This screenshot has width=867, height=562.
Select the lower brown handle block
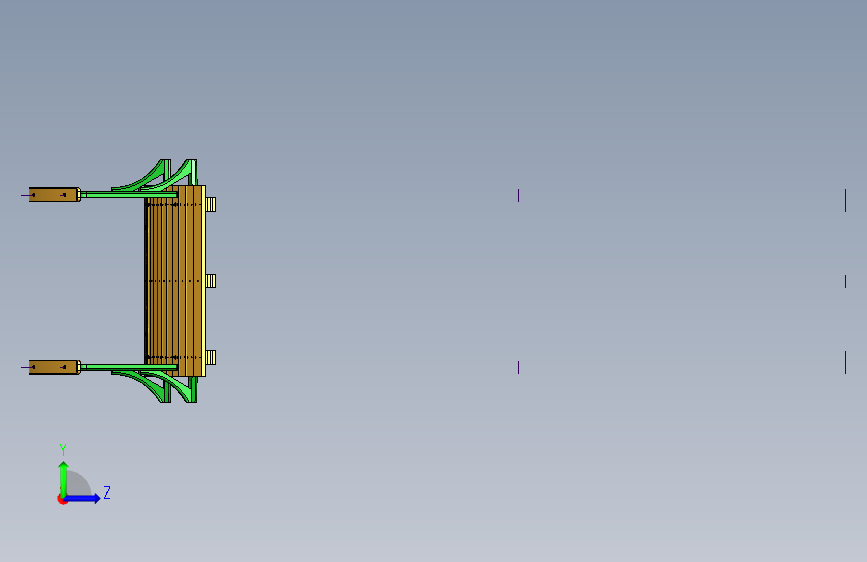coord(54,367)
